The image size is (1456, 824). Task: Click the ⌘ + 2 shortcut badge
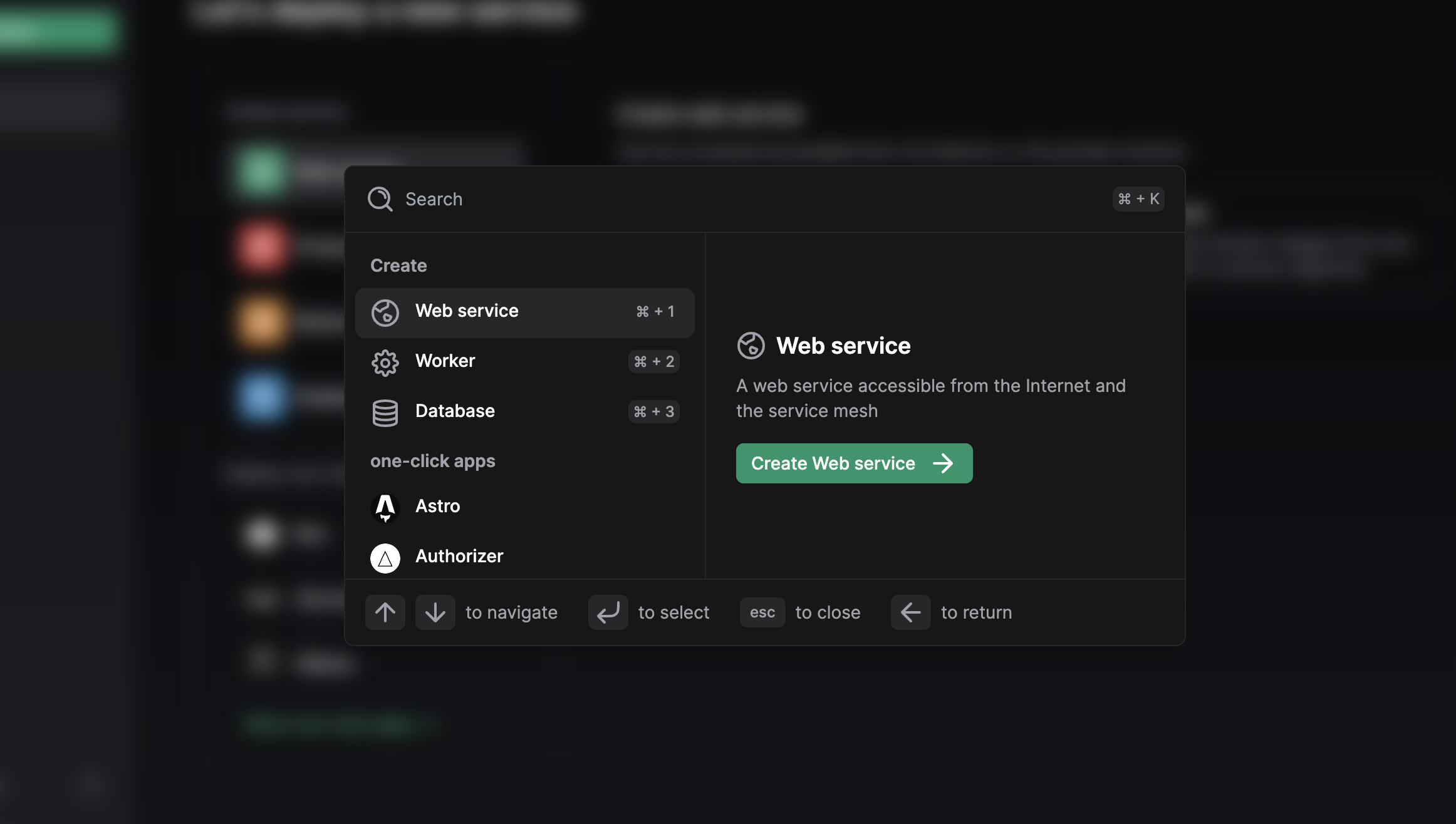(x=654, y=362)
